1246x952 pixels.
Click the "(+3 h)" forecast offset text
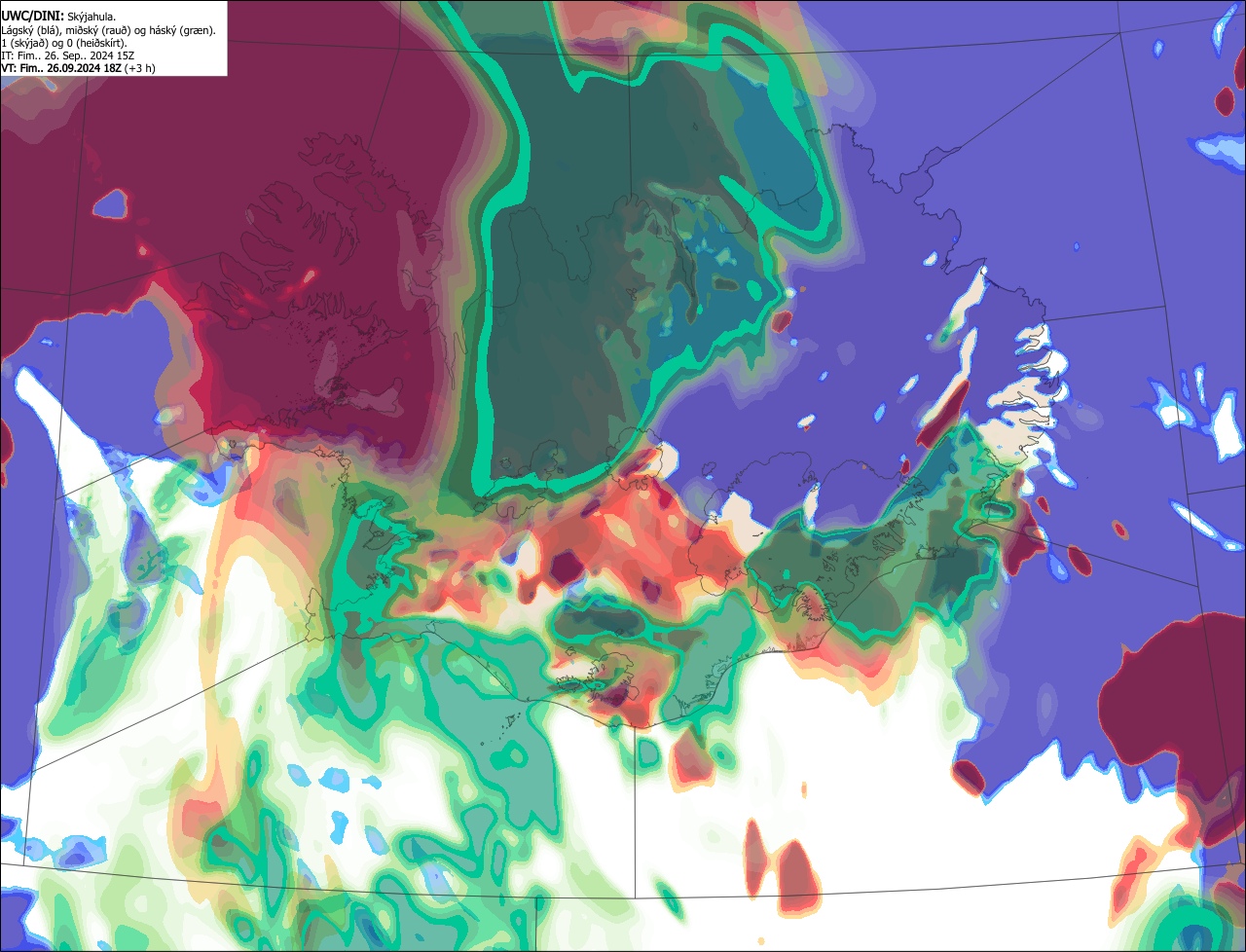click(139, 68)
